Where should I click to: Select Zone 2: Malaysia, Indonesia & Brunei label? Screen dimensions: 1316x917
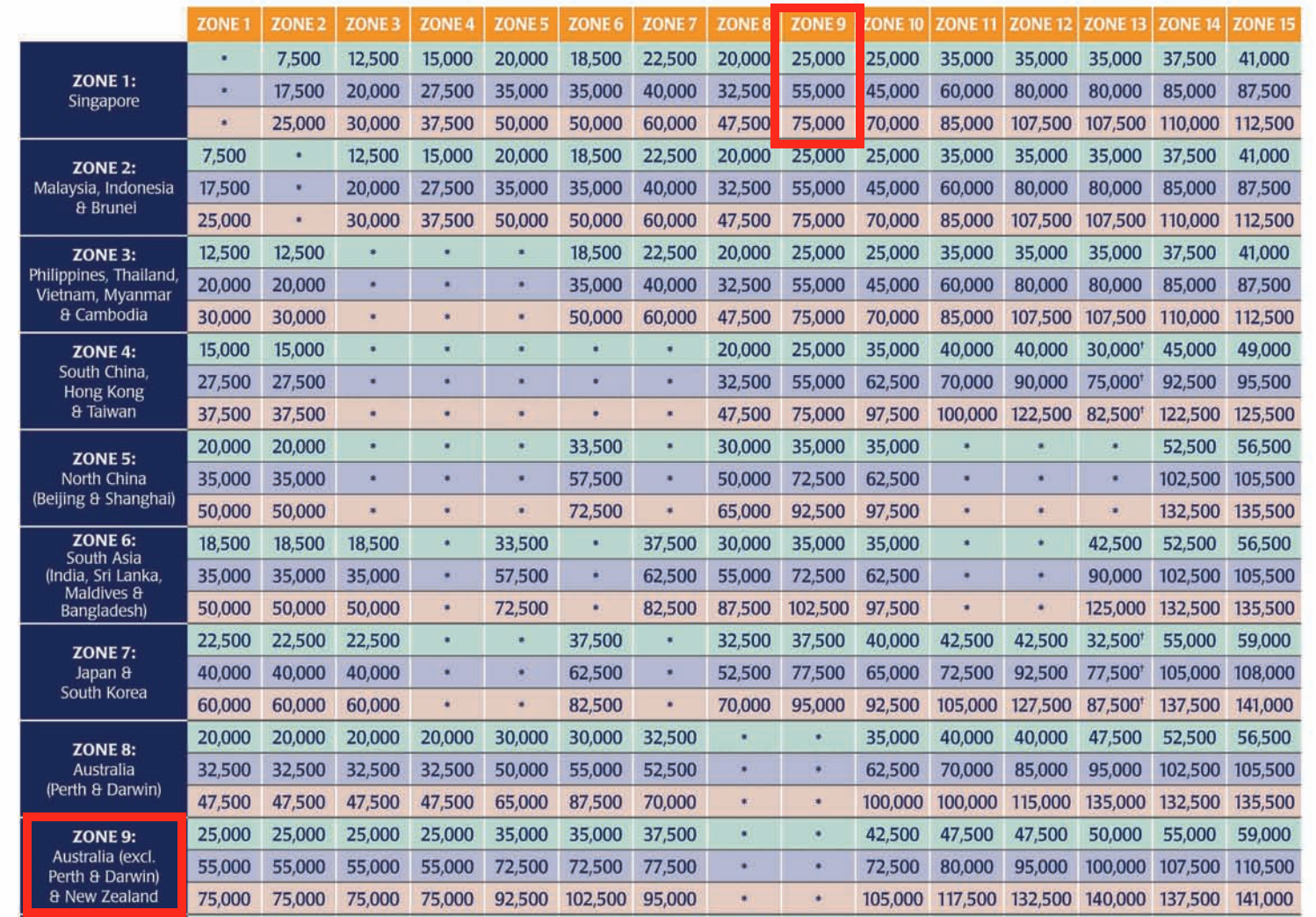pos(104,187)
